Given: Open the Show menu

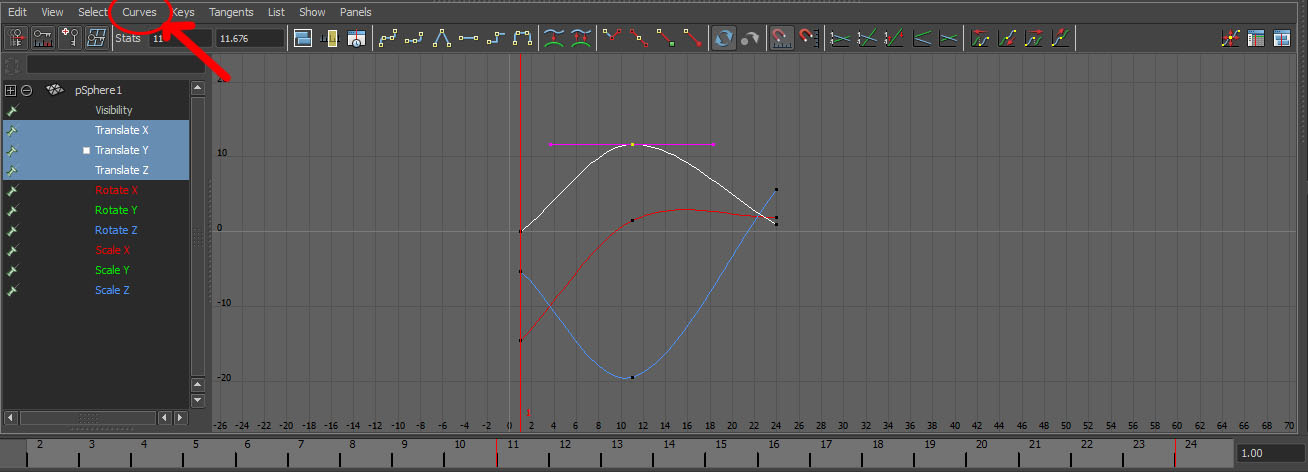Looking at the screenshot, I should point(312,12).
